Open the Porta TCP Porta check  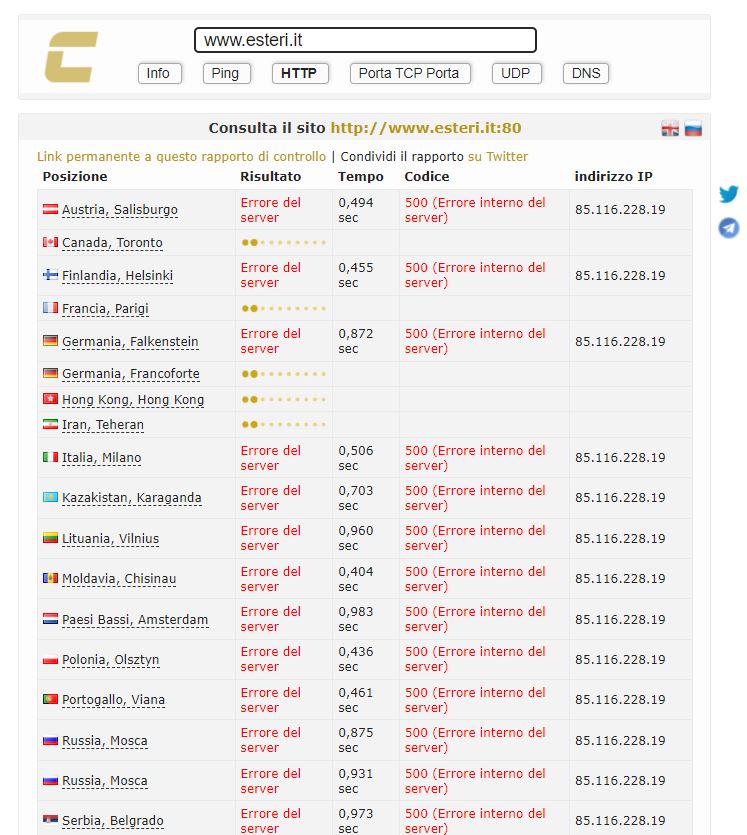pyautogui.click(x=408, y=73)
